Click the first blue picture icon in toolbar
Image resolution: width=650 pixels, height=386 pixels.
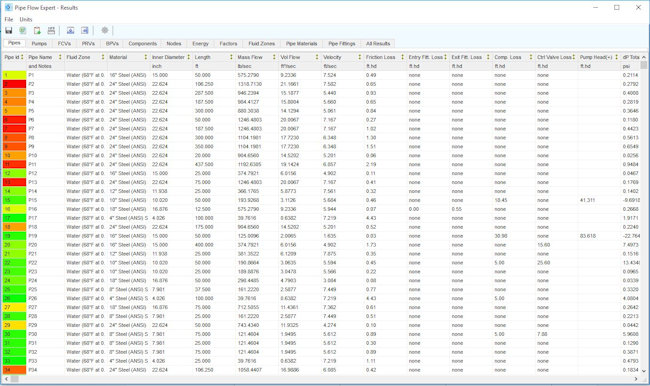coord(70,30)
